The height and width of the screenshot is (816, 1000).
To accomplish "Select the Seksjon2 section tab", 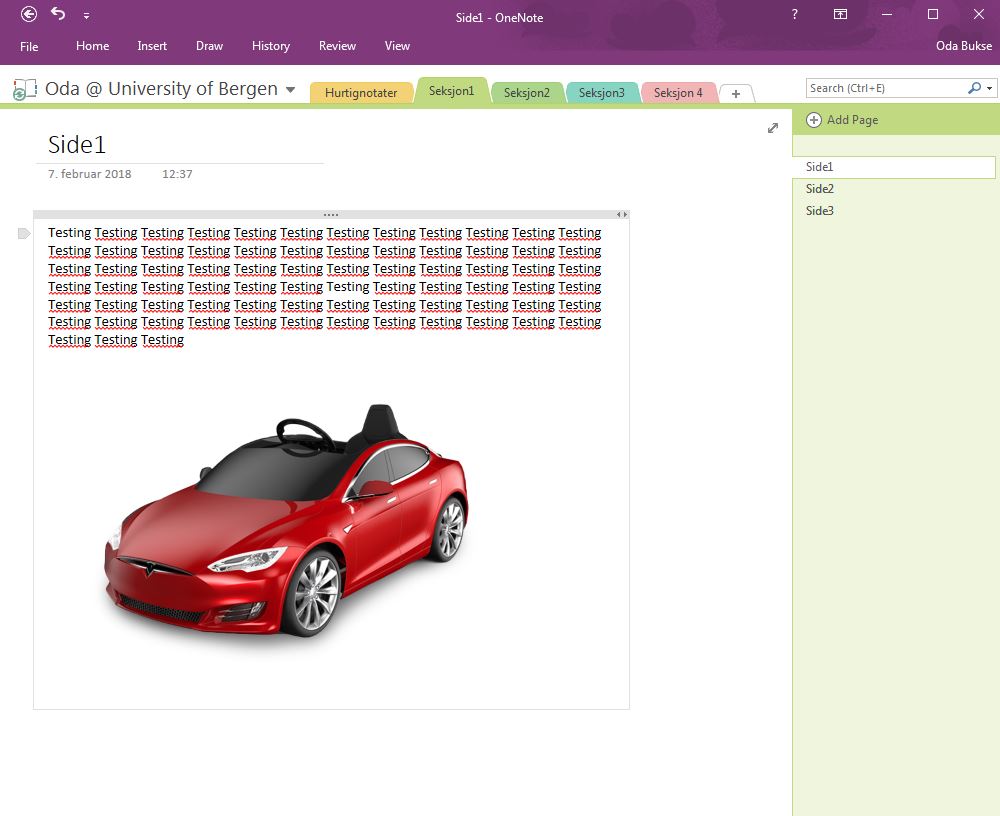I will click(x=527, y=93).
